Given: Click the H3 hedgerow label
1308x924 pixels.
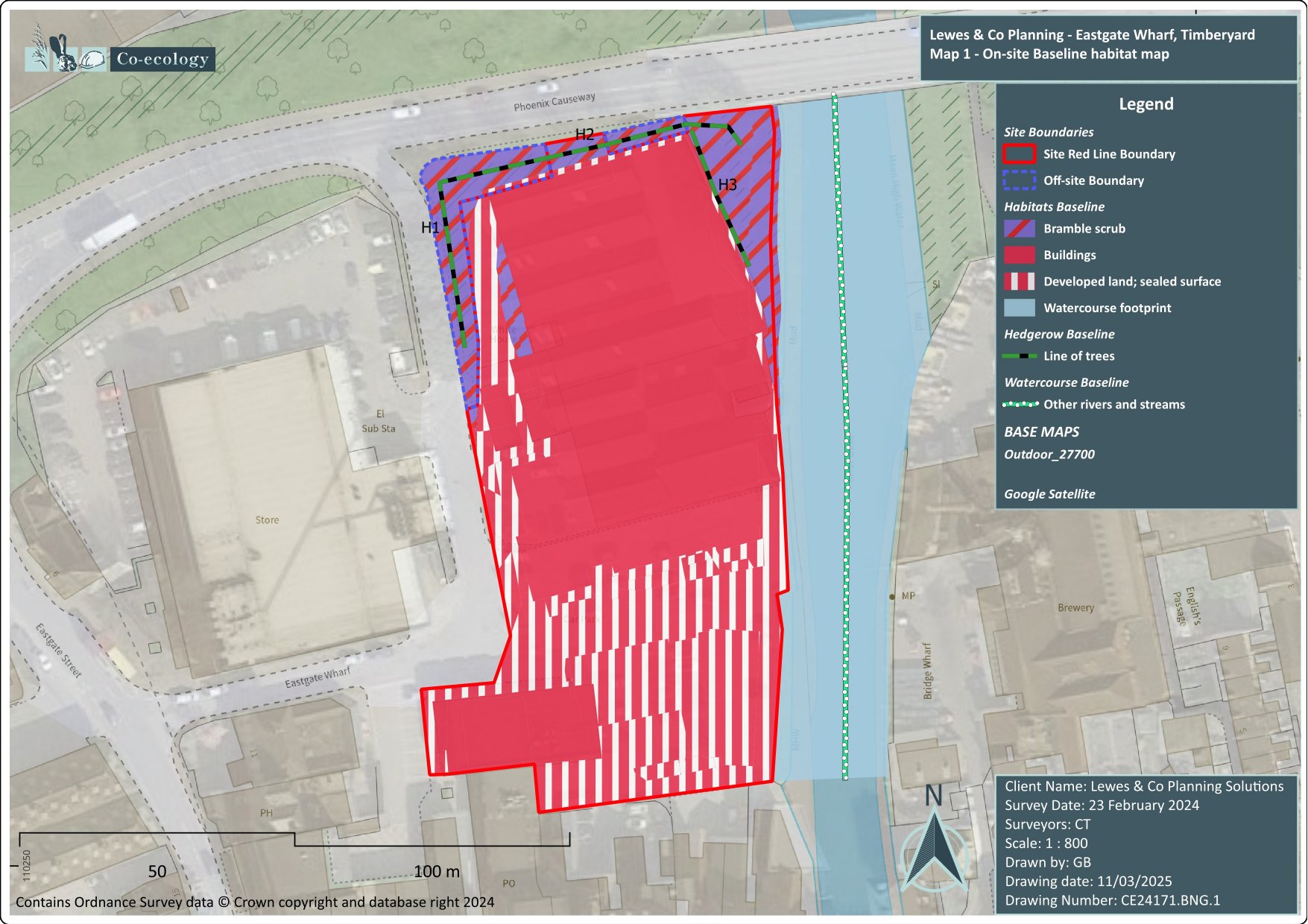Looking at the screenshot, I should pos(727,185).
